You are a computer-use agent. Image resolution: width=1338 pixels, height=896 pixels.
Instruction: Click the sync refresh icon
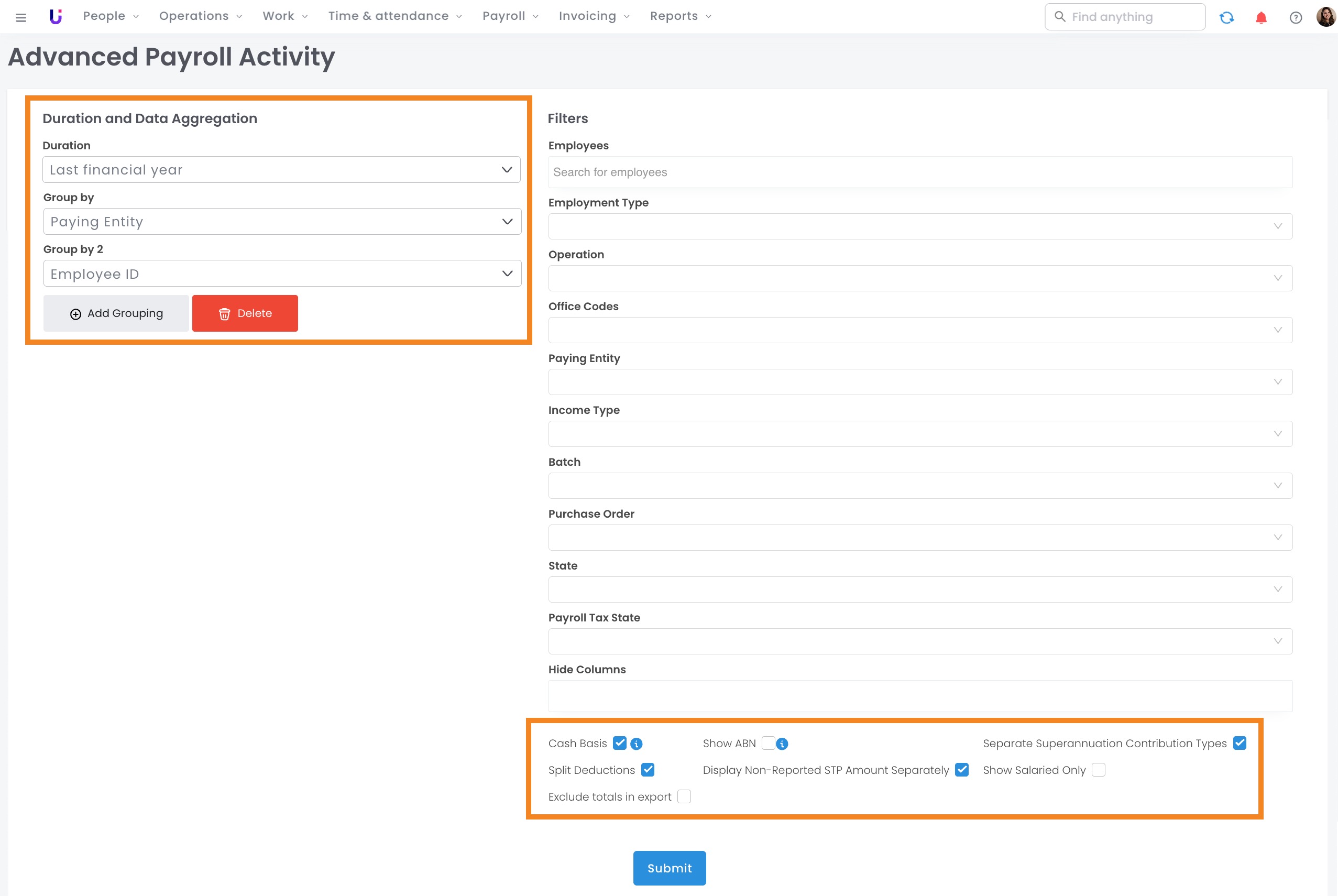coord(1226,17)
